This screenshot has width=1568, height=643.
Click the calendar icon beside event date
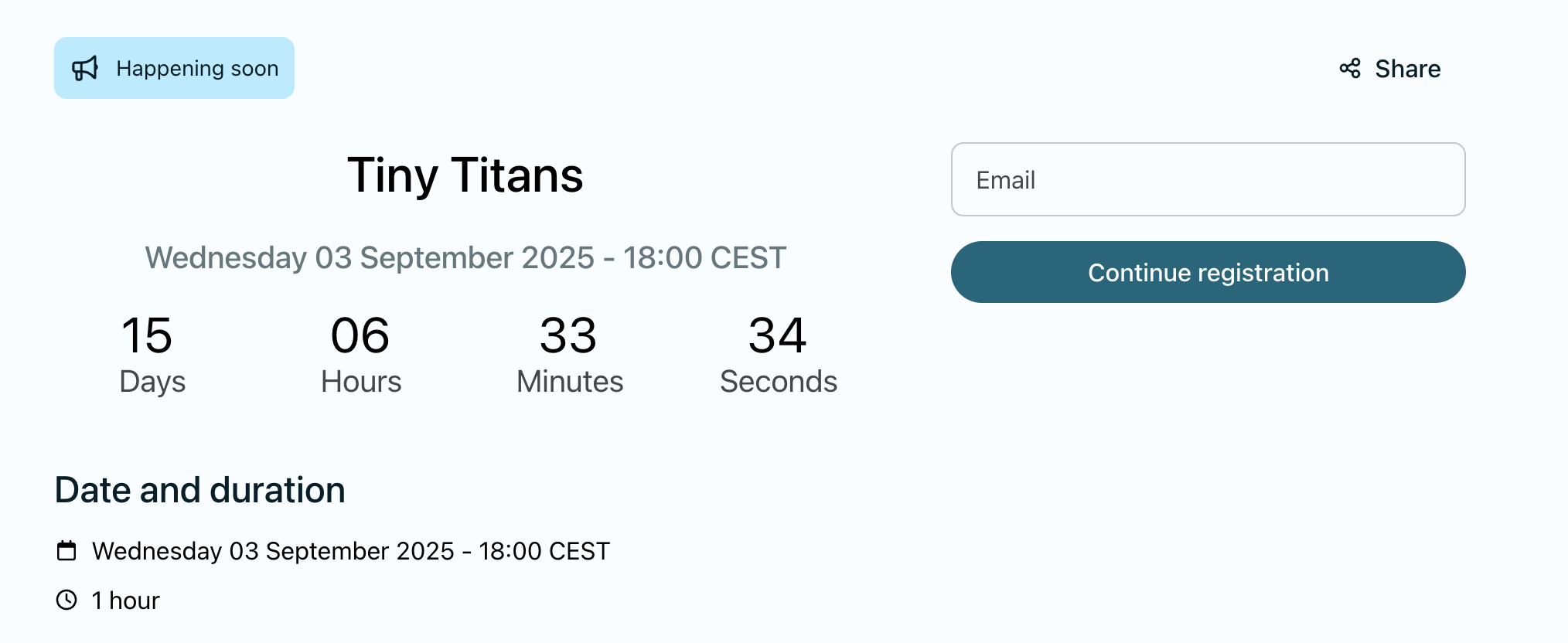67,551
